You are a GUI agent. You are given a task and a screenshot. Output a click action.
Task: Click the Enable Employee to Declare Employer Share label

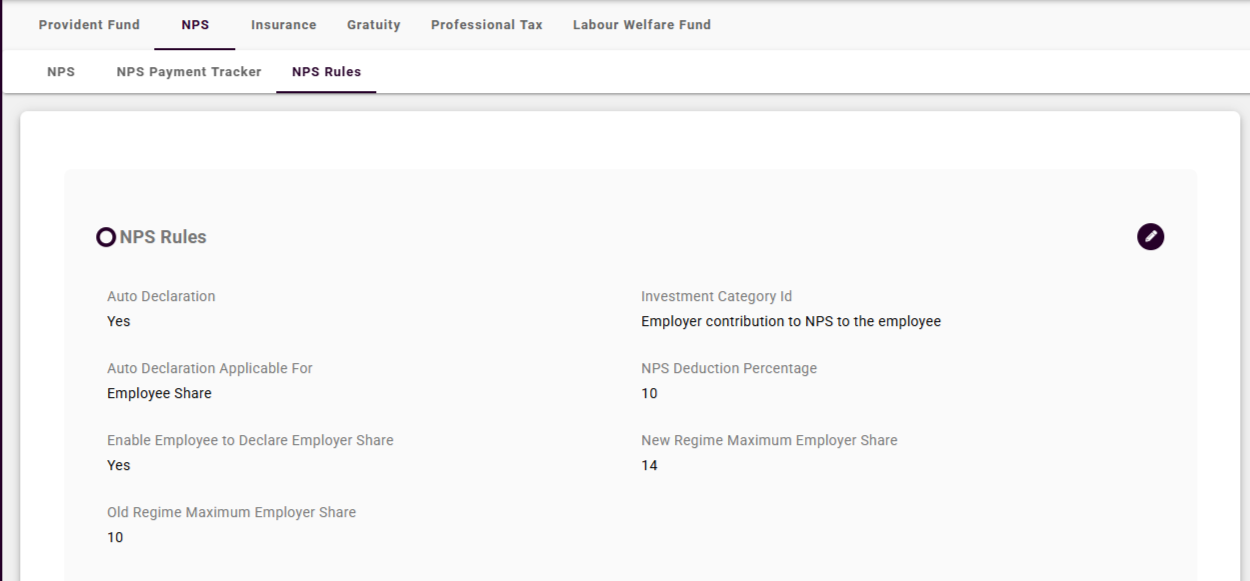(250, 441)
